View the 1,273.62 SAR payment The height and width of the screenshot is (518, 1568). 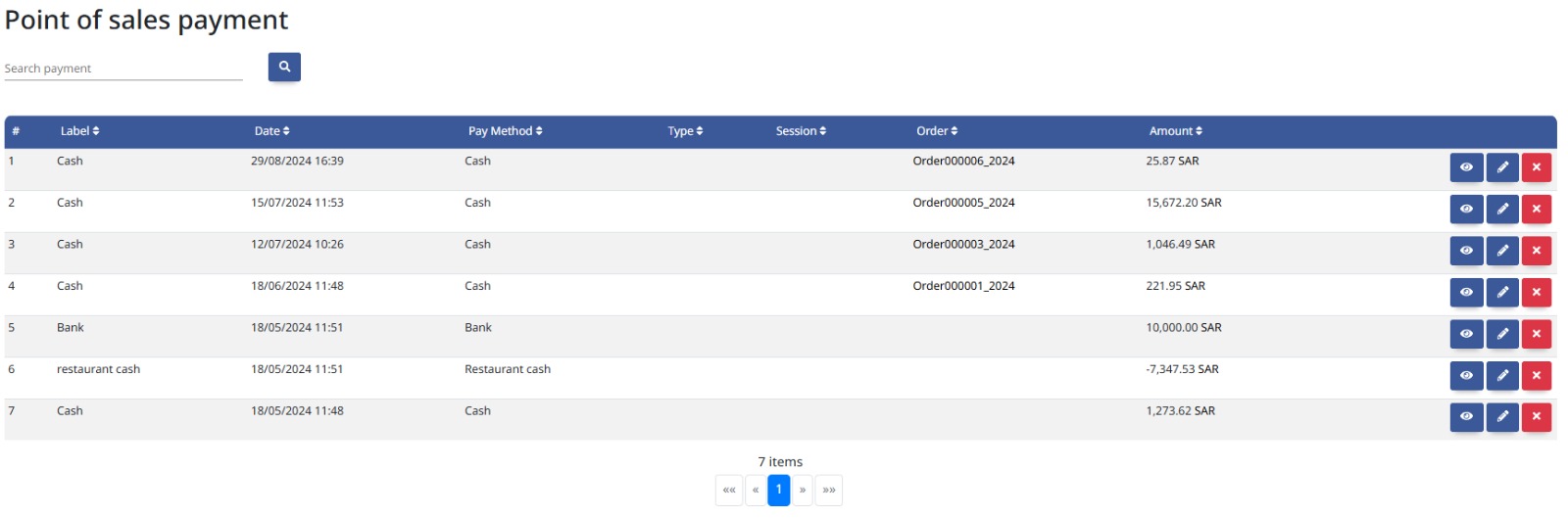[x=1466, y=417]
